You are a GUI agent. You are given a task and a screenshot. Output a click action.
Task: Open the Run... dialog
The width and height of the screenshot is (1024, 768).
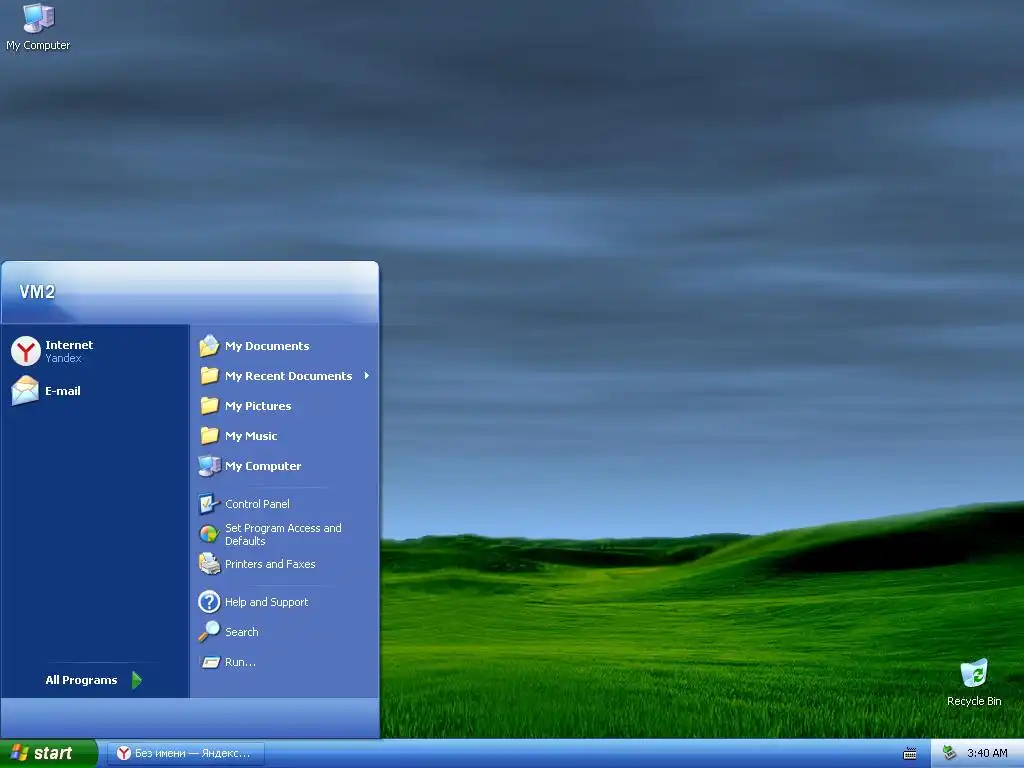pos(285,662)
